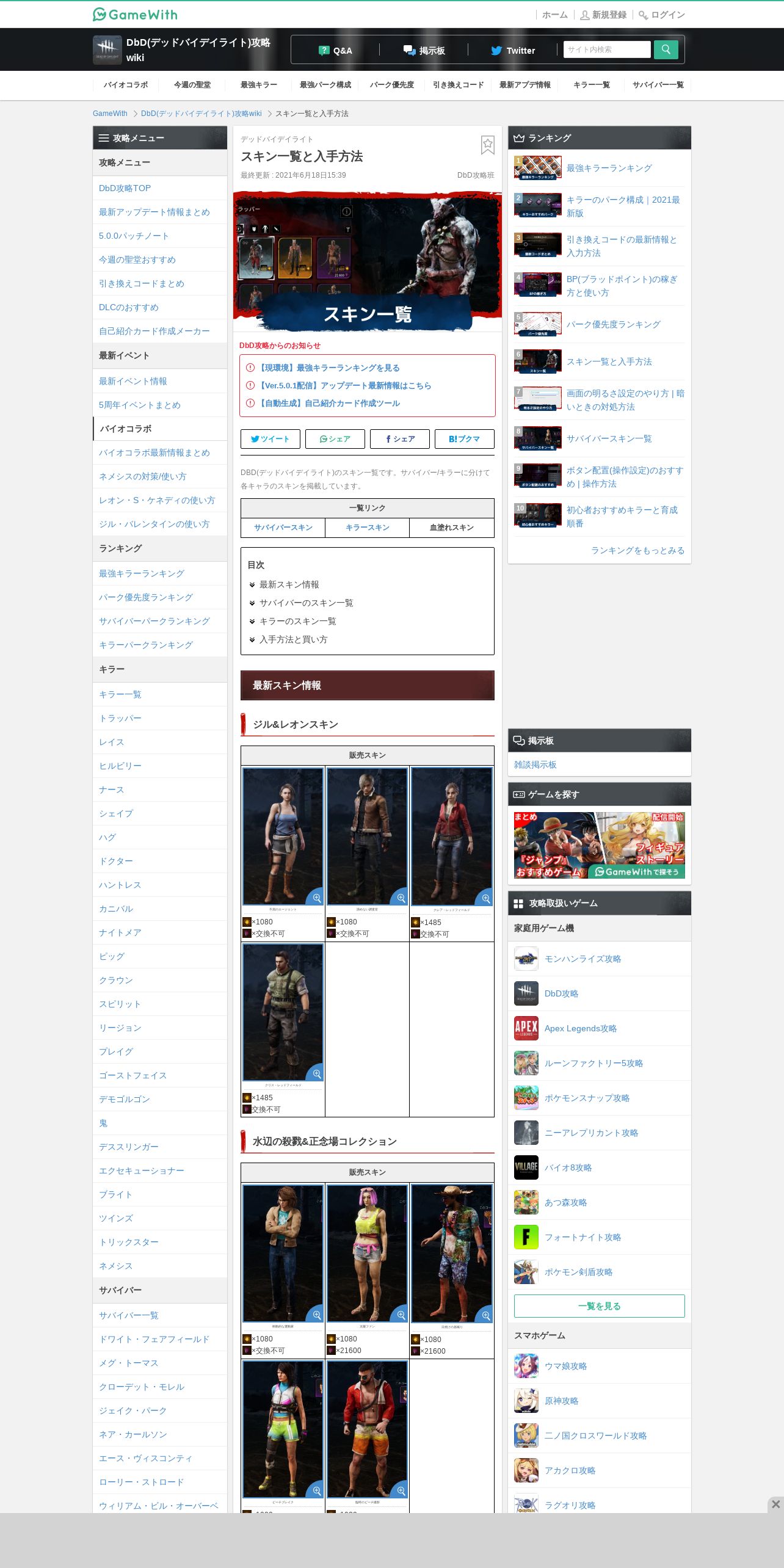Jump to サバイバーのスキン一覧 in contents
The image size is (784, 1568).
coord(306,603)
